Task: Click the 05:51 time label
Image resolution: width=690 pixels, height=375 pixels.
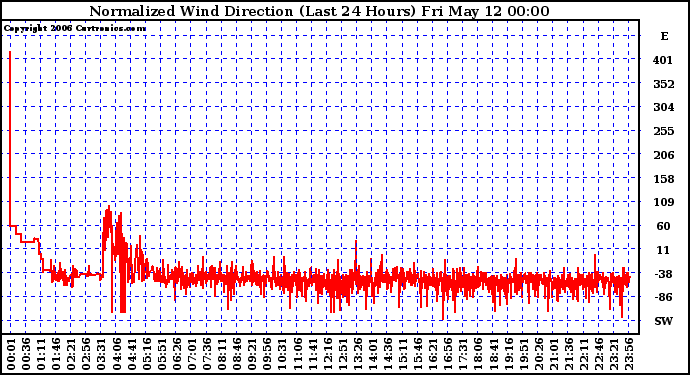Action: [161, 354]
